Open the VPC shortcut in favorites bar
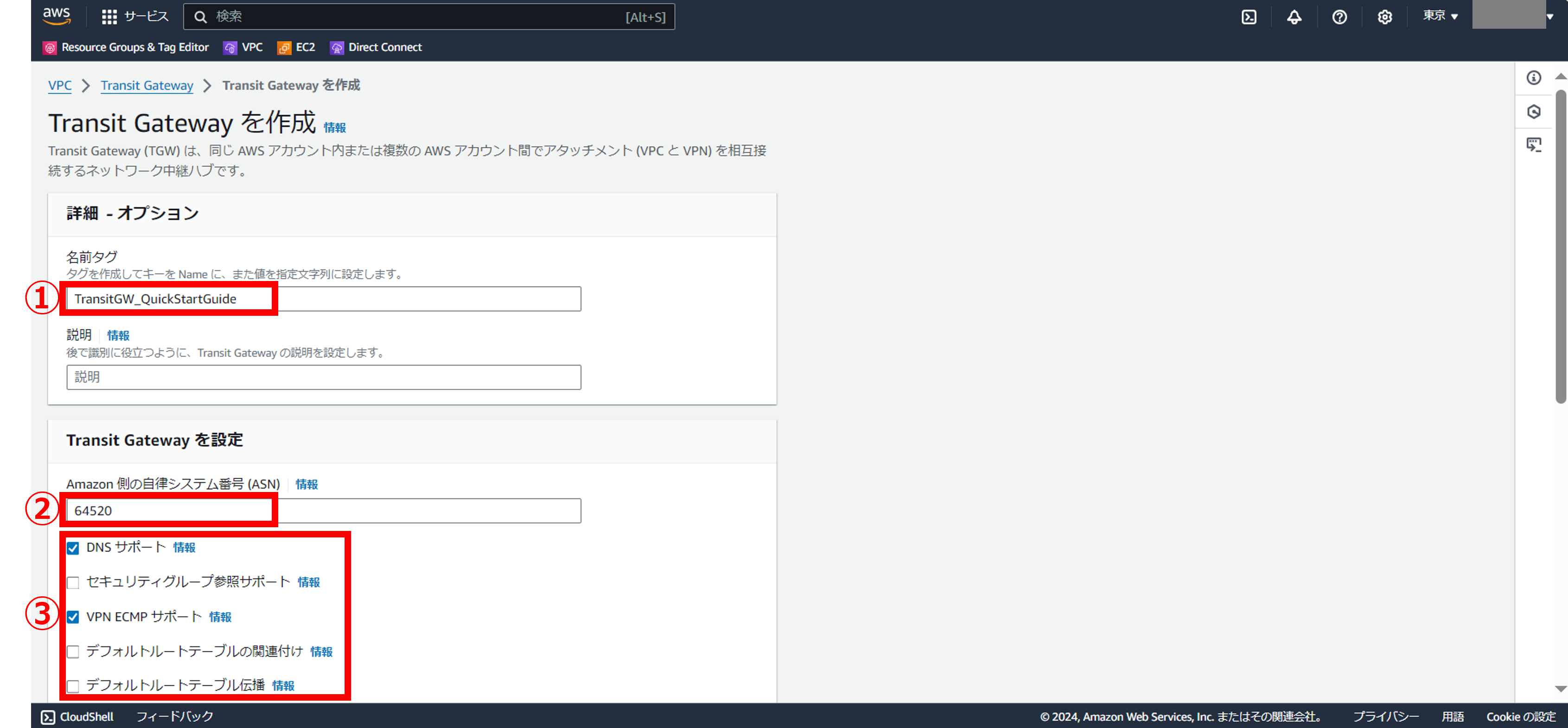The image size is (1568, 728). click(x=252, y=47)
